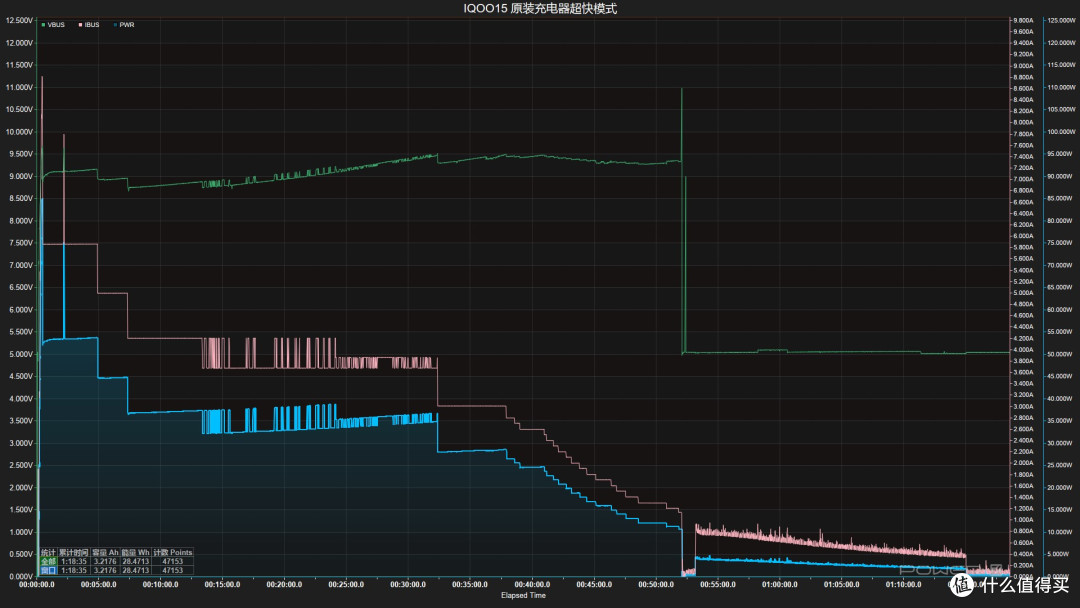Click the 9.000V voltage axis label
Viewport: 1080px width, 608px height.
(x=19, y=176)
